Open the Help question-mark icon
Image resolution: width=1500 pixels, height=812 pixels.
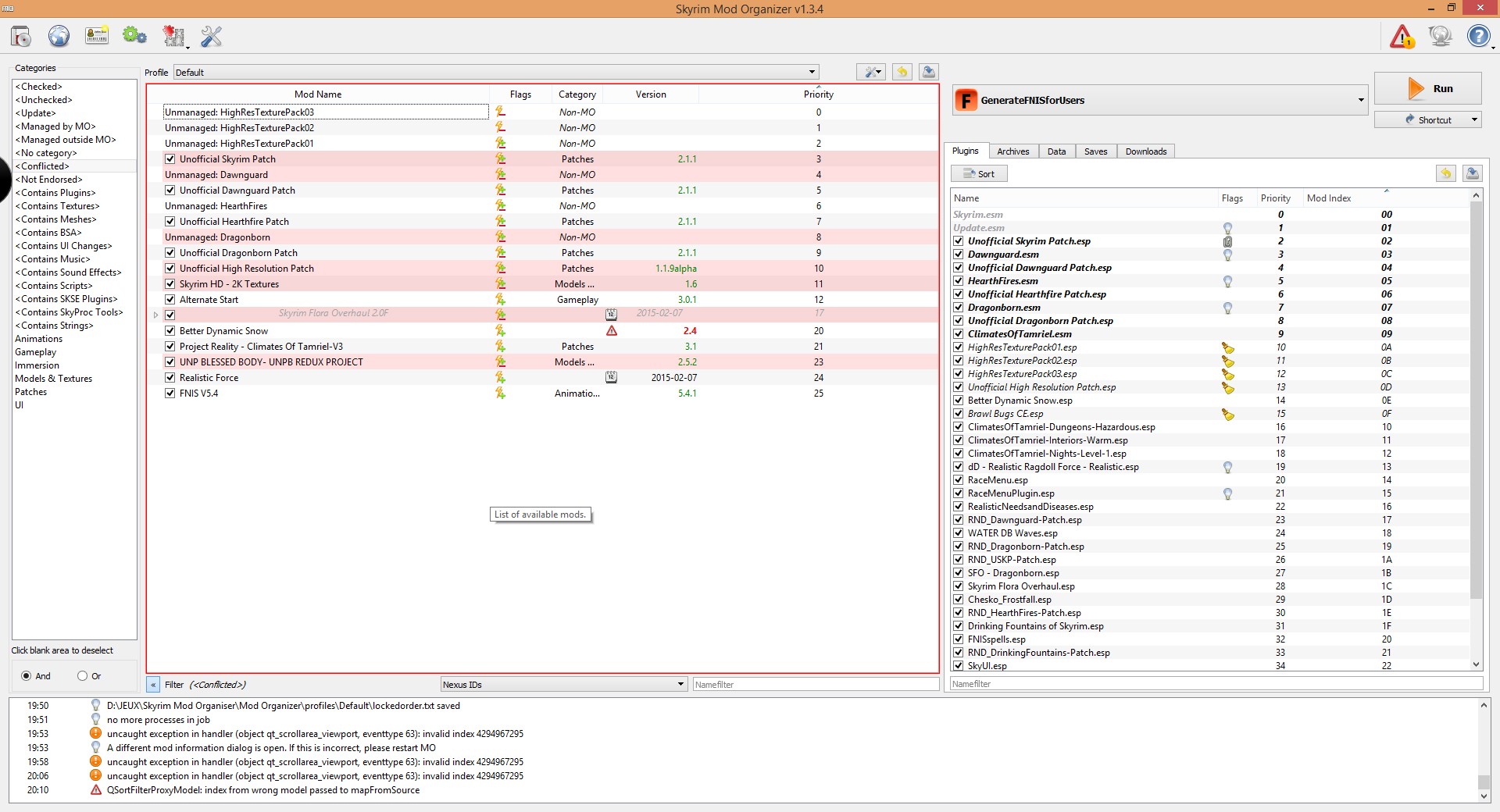1478,36
